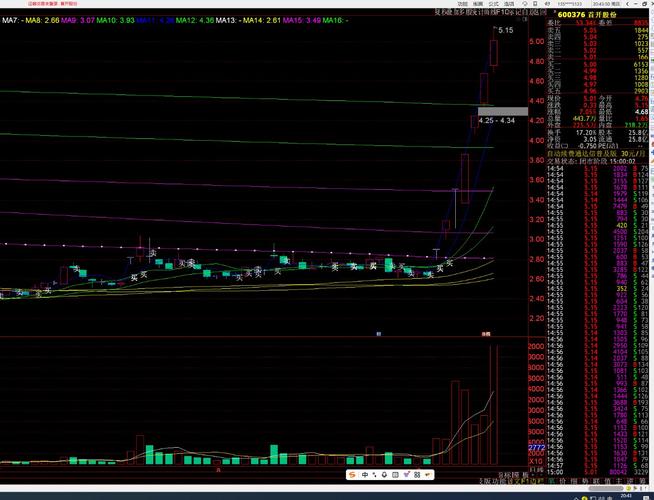Click the IME skin shirt icon
The height and width of the screenshot is (500, 654).
click(429, 474)
